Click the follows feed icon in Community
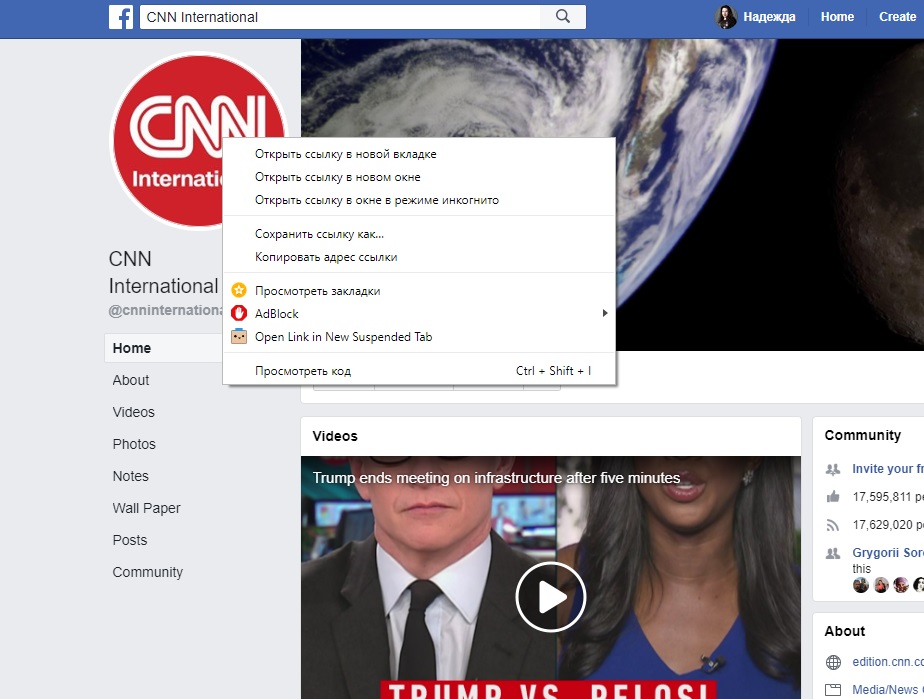 (x=833, y=525)
